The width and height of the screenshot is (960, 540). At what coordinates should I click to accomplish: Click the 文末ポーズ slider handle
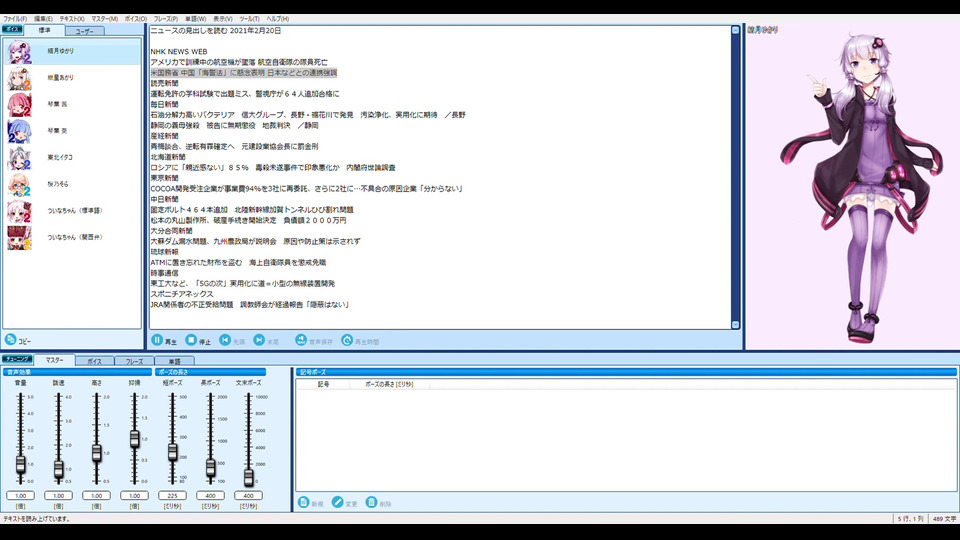coord(248,477)
